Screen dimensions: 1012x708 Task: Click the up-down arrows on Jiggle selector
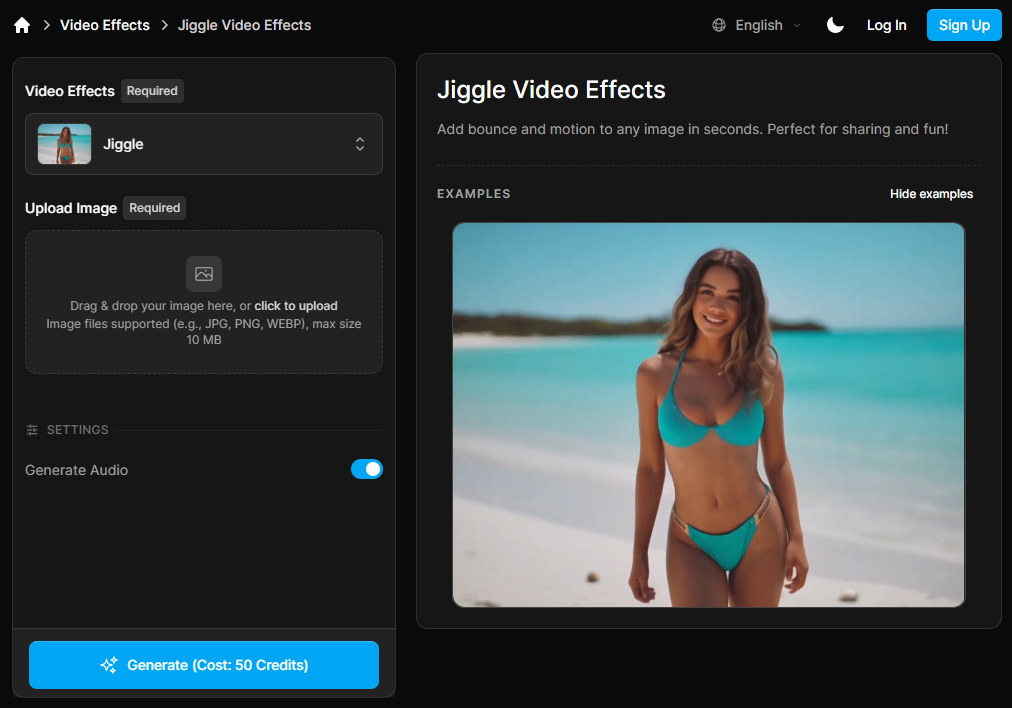coord(360,144)
